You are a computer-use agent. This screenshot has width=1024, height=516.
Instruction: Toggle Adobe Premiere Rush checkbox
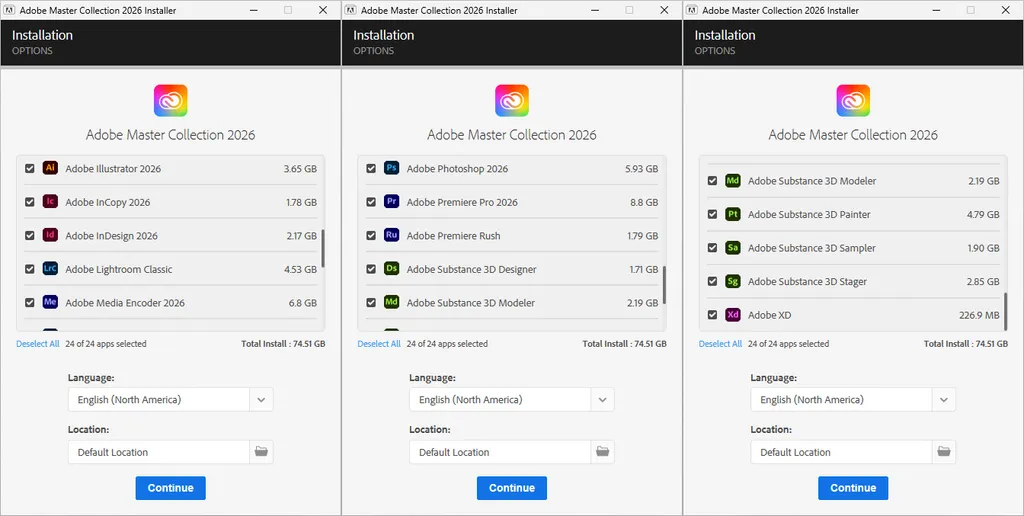[371, 235]
